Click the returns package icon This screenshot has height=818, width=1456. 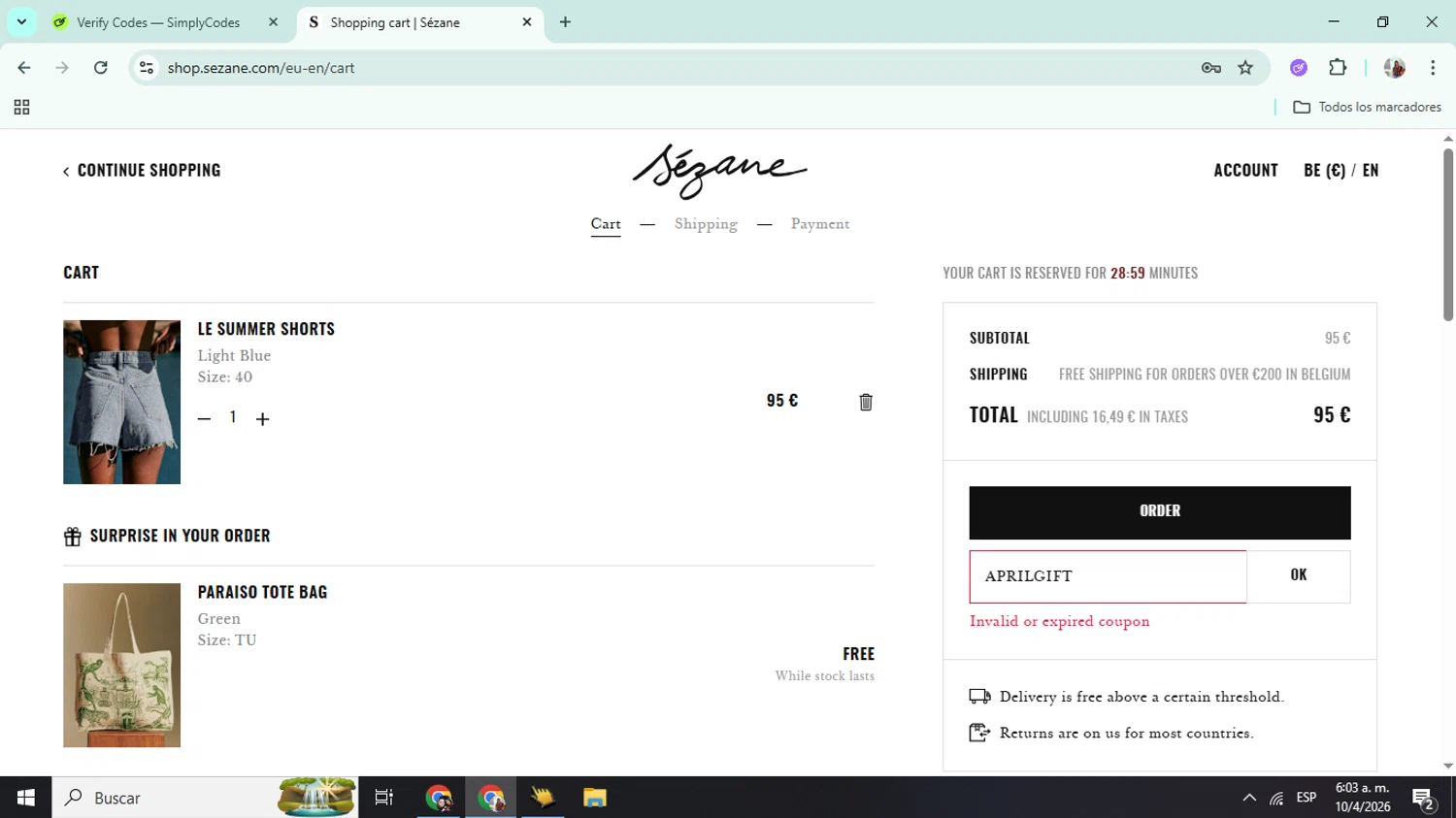(979, 733)
